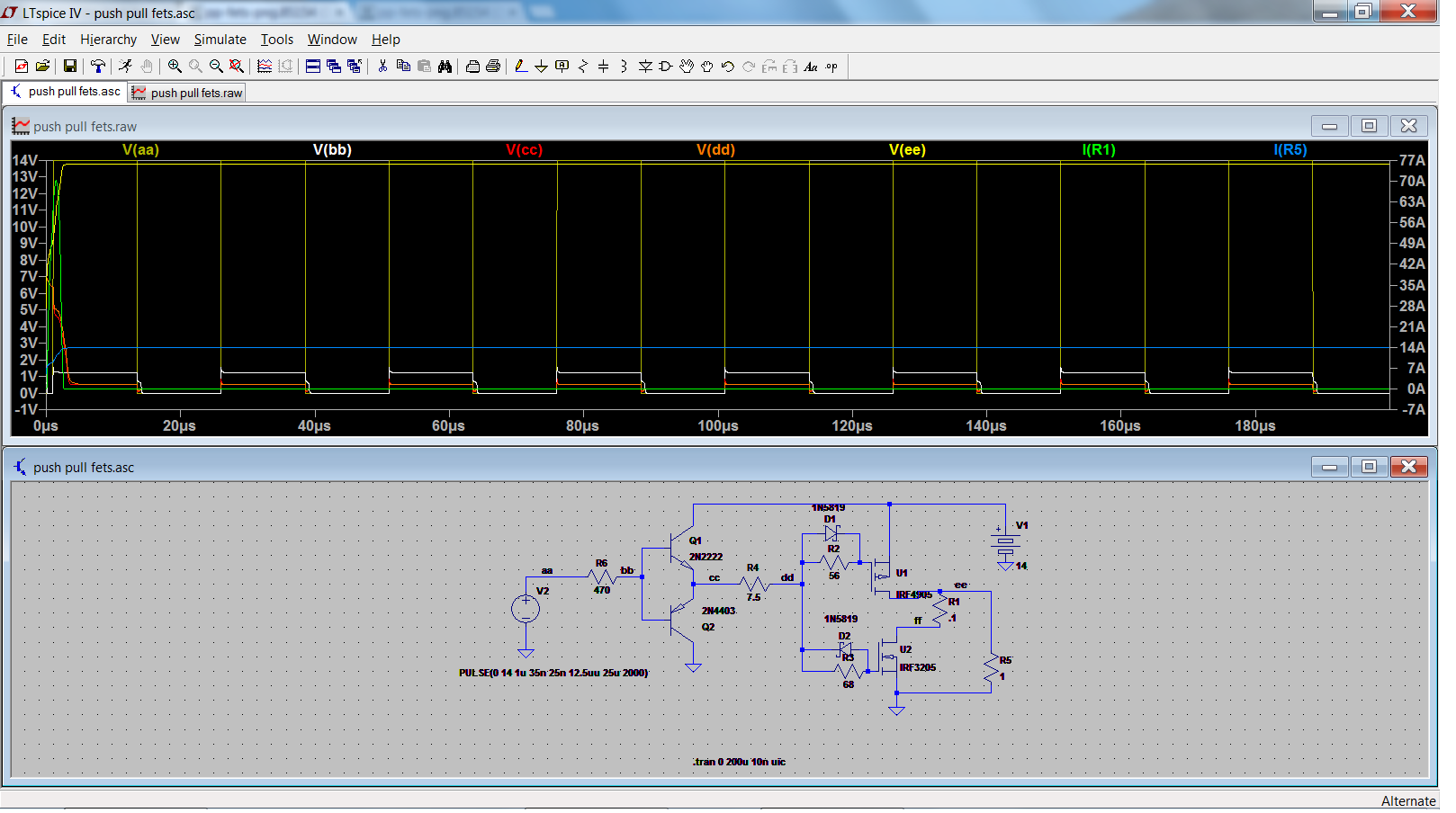Select the 2N2222 transistor label

coord(706,558)
